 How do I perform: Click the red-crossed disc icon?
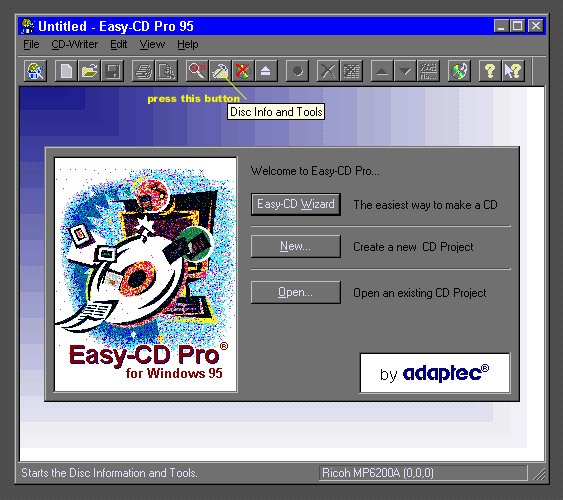pos(243,71)
